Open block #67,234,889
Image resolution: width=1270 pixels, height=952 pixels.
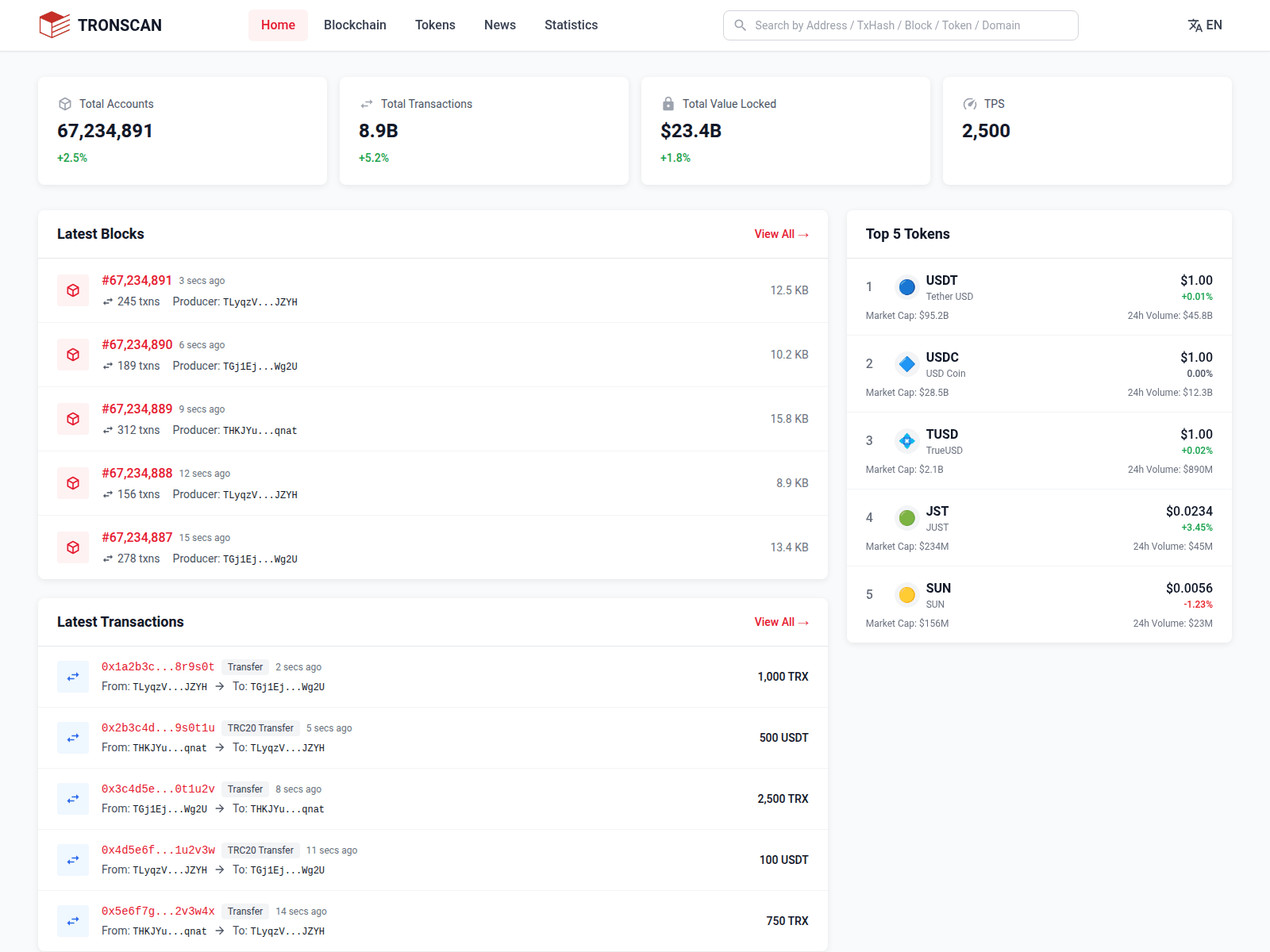click(x=137, y=409)
